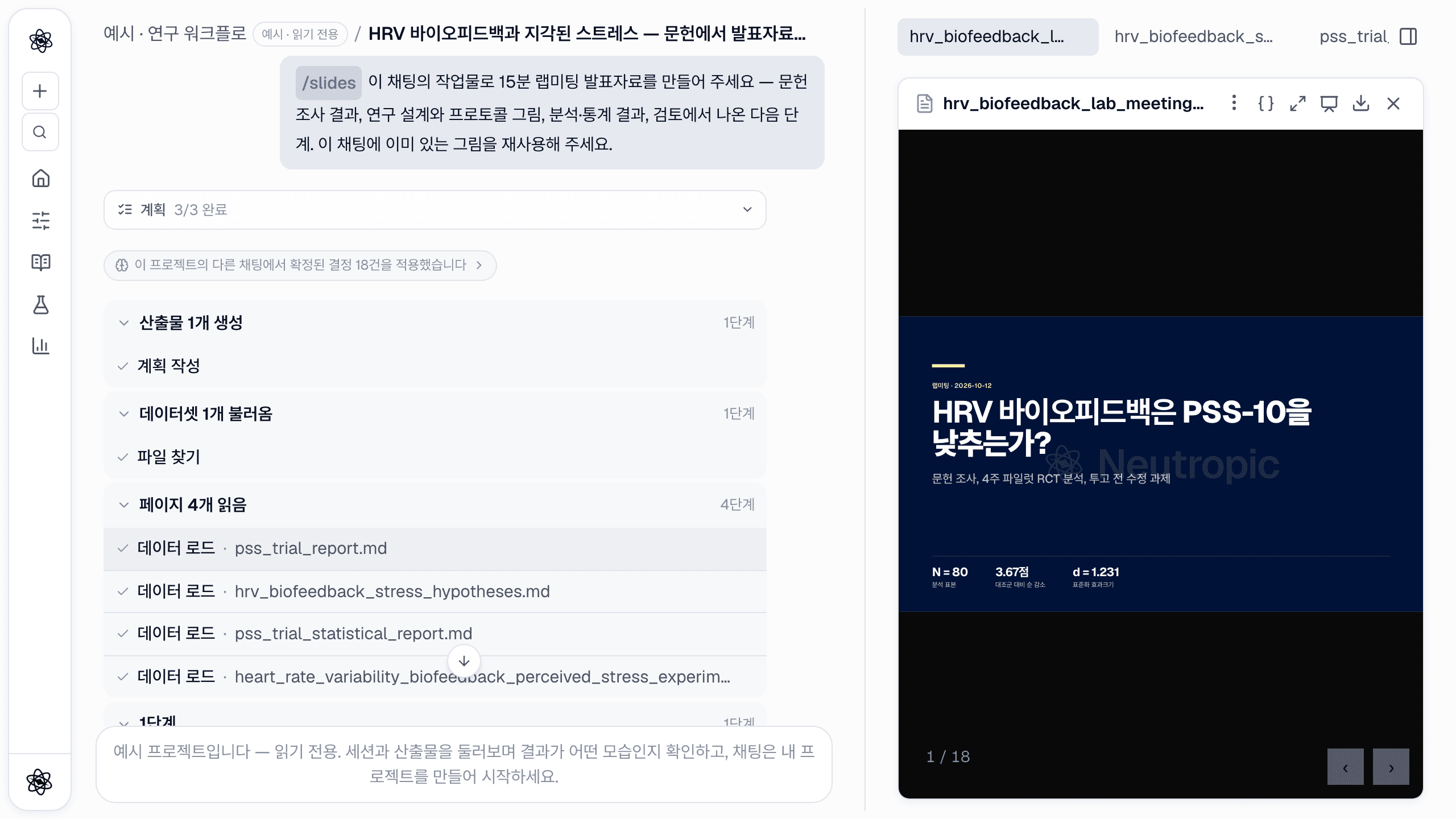
Task: Click the title slide thumbnail preview
Action: point(1161,464)
